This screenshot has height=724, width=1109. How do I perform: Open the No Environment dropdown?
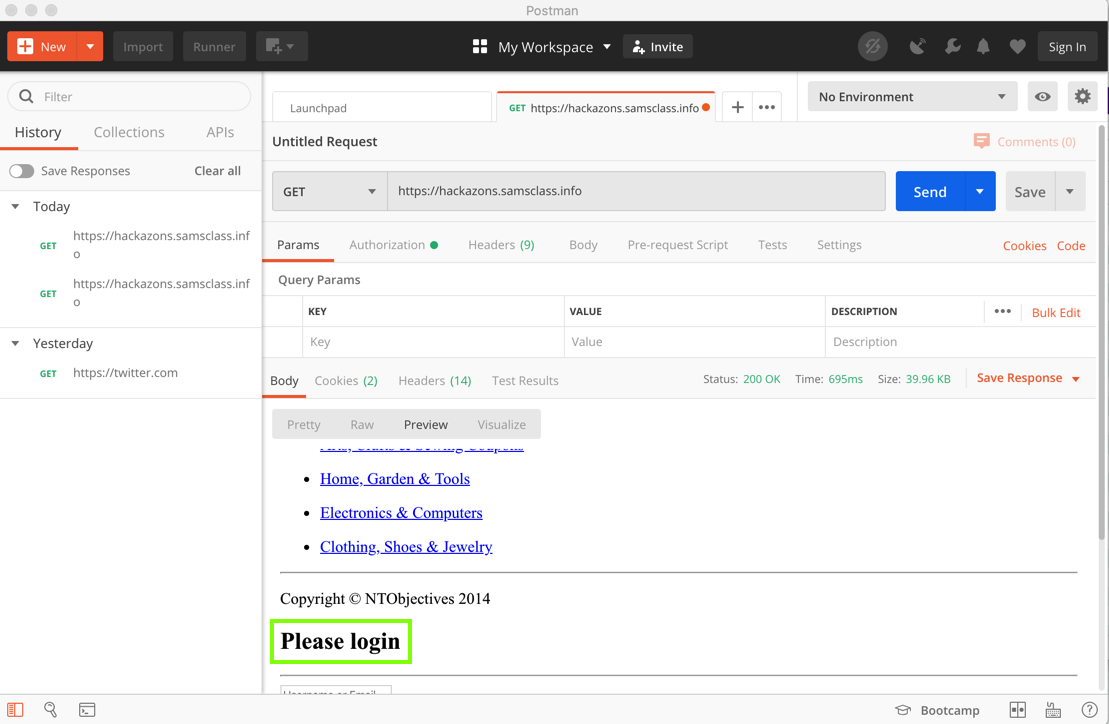point(911,97)
